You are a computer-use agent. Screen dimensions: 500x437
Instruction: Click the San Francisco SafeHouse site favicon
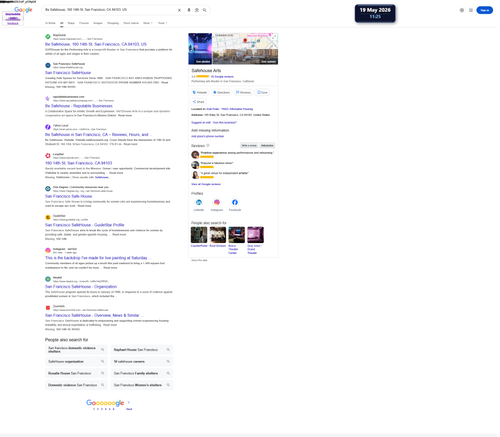point(48,65)
